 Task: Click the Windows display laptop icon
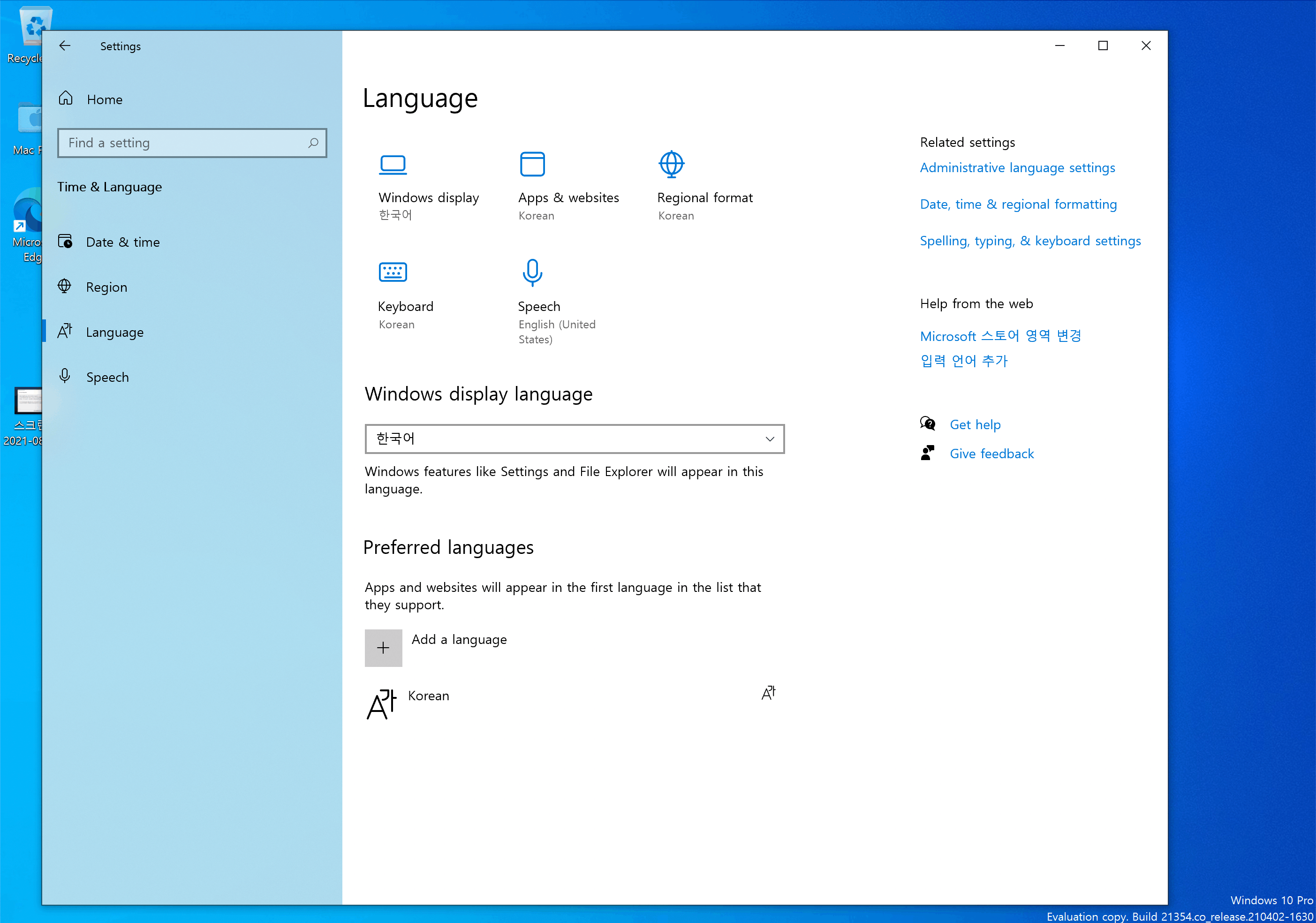tap(393, 165)
